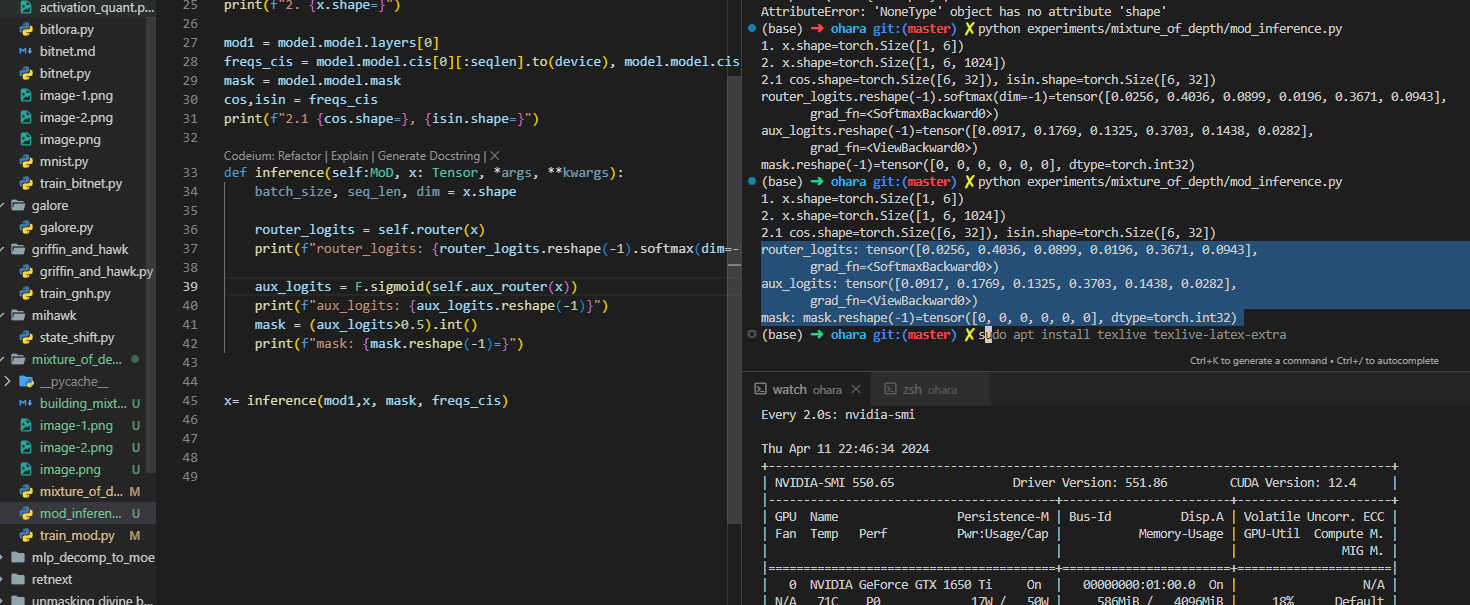Click the Python icon beside mnist.py
The image size is (1470, 605).
tap(26, 161)
